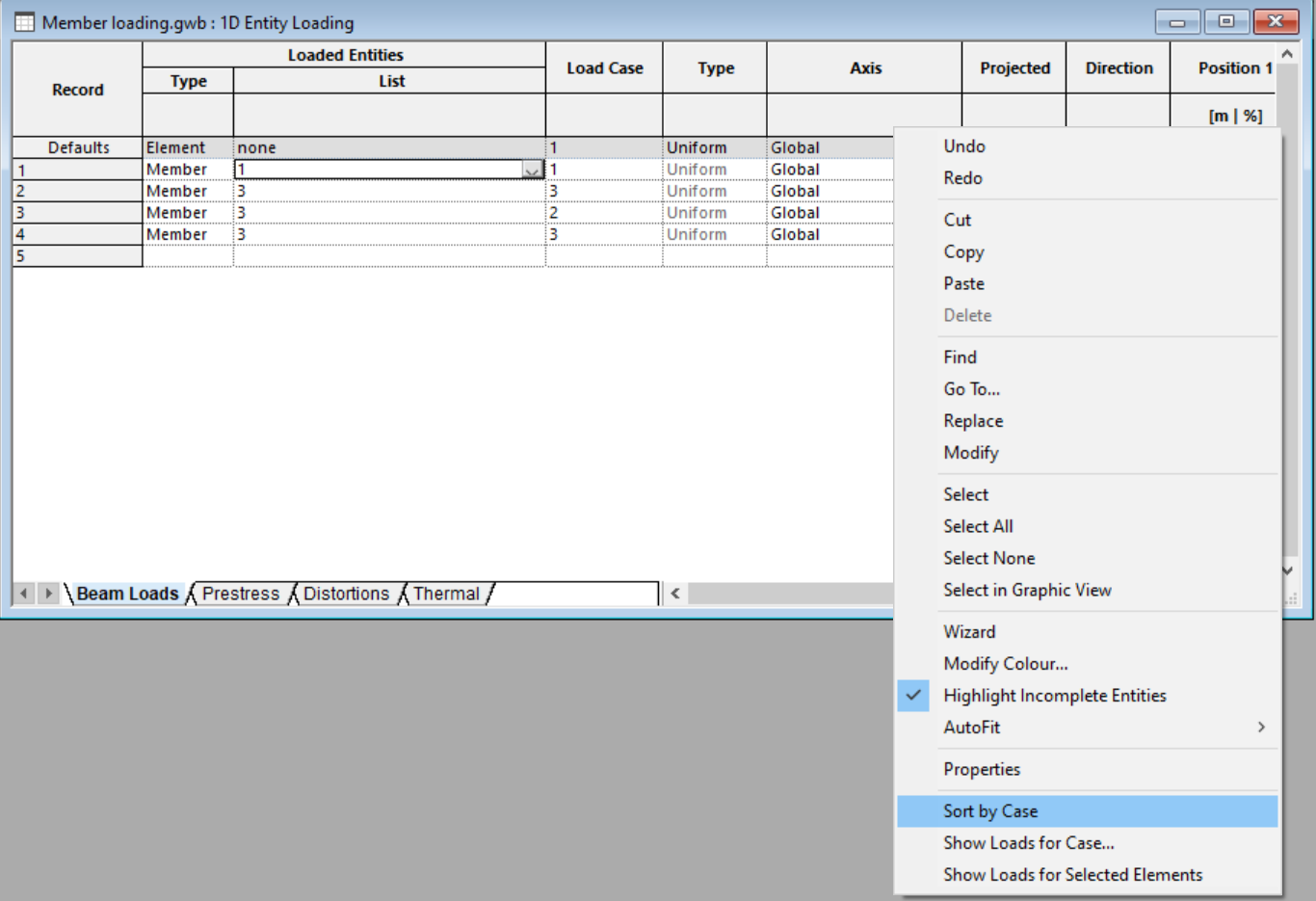Viewport: 1316px width, 901px height.
Task: Enable Sort by Case
Action: [990, 810]
